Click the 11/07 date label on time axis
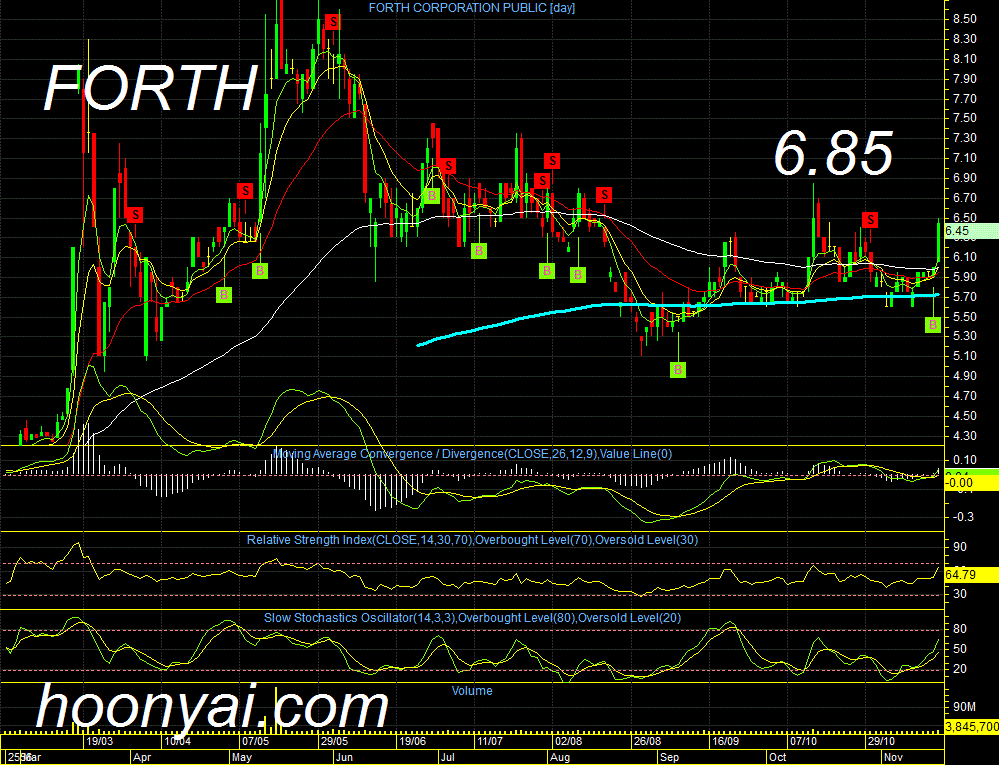The image size is (999, 765). [x=490, y=741]
